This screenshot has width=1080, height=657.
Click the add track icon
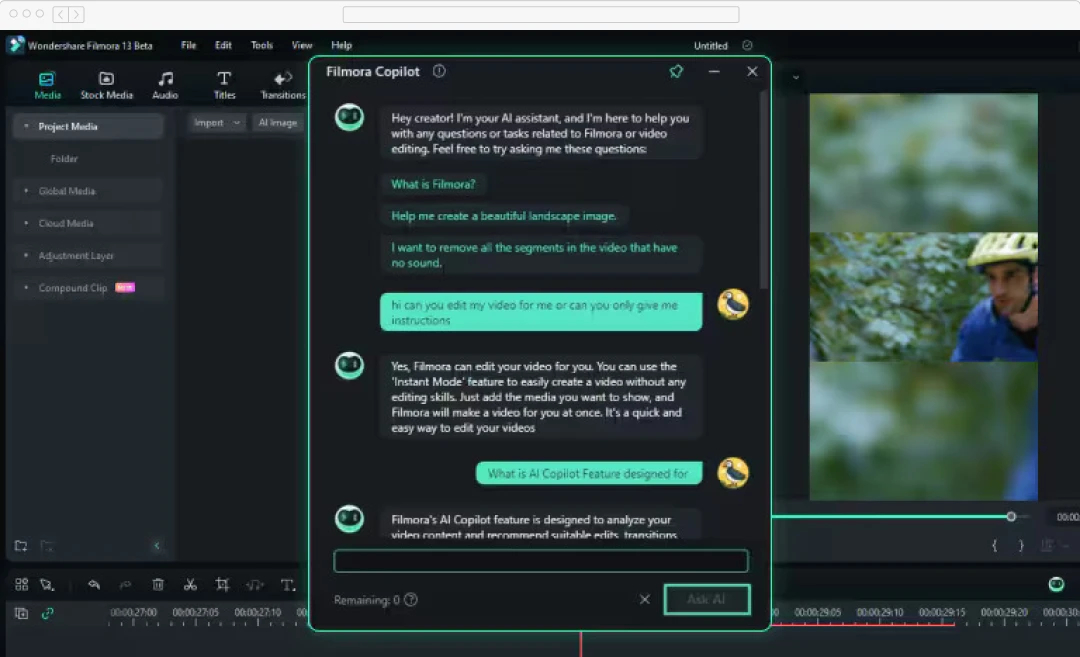pos(21,613)
